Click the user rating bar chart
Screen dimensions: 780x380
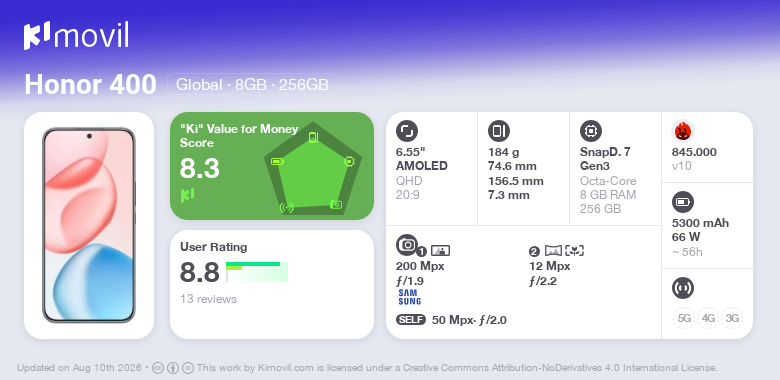point(257,272)
